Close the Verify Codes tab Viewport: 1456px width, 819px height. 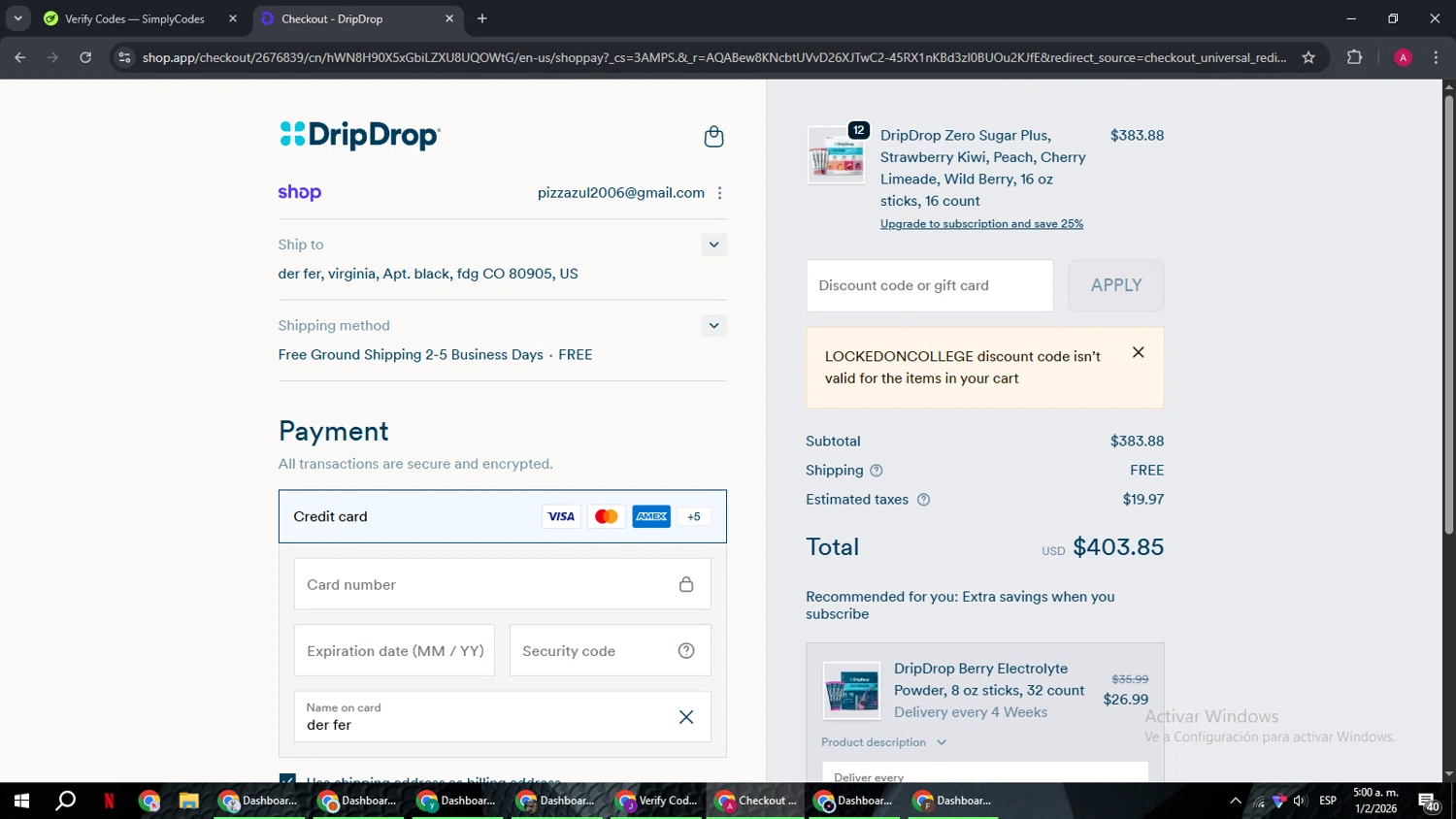pyautogui.click(x=233, y=18)
